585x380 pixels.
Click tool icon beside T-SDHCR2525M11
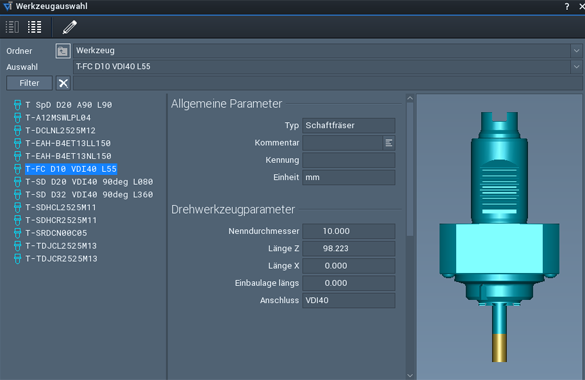[17, 220]
